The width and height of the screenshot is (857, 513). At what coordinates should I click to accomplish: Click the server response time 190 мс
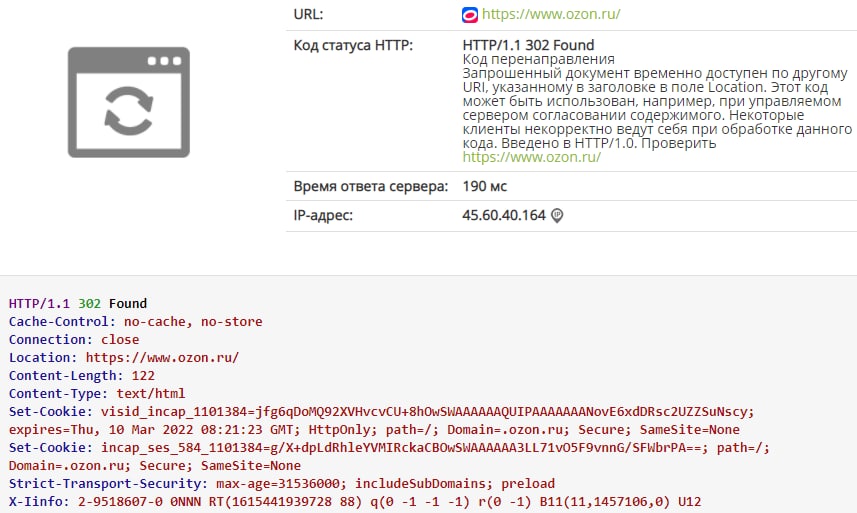pyautogui.click(x=485, y=186)
